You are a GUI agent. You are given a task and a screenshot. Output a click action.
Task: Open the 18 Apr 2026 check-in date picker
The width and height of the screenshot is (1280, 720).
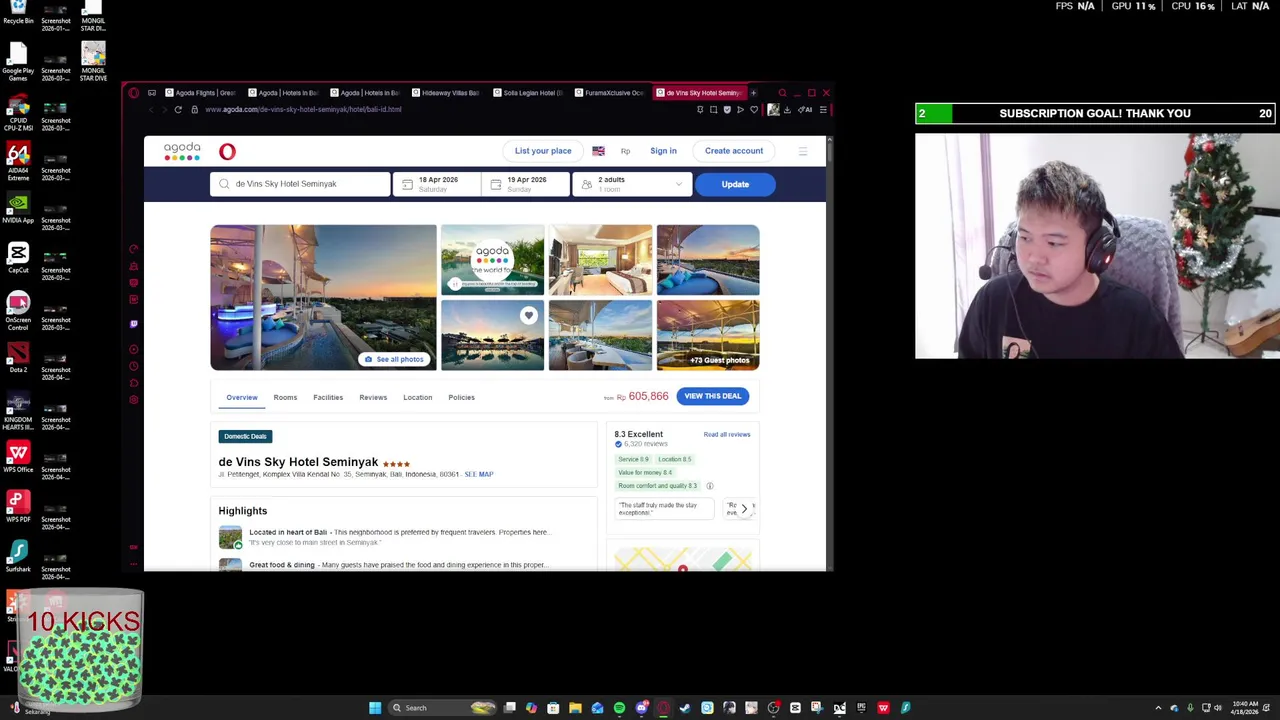tap(437, 184)
